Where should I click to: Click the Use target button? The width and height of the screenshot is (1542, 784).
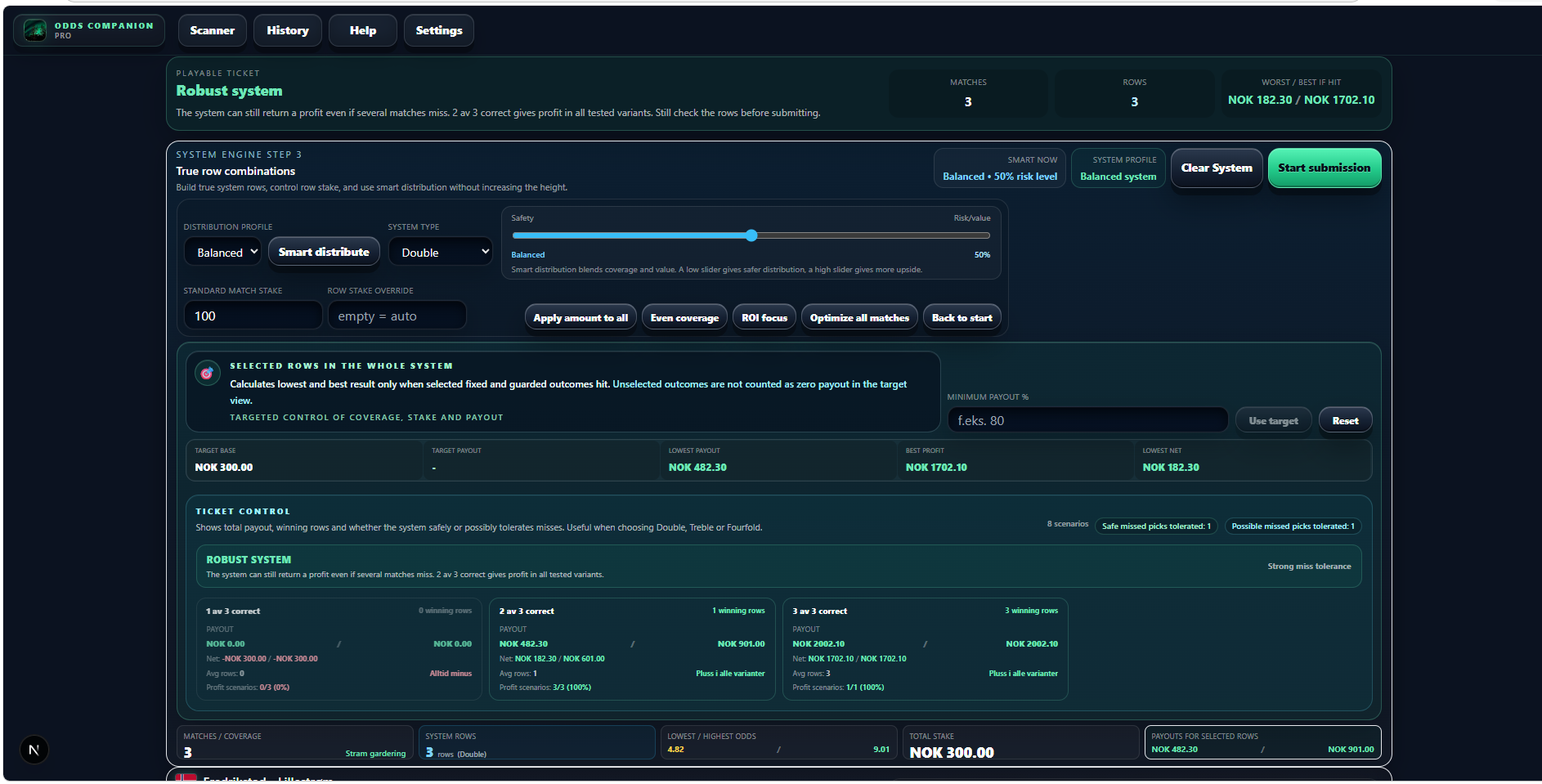coord(1274,420)
